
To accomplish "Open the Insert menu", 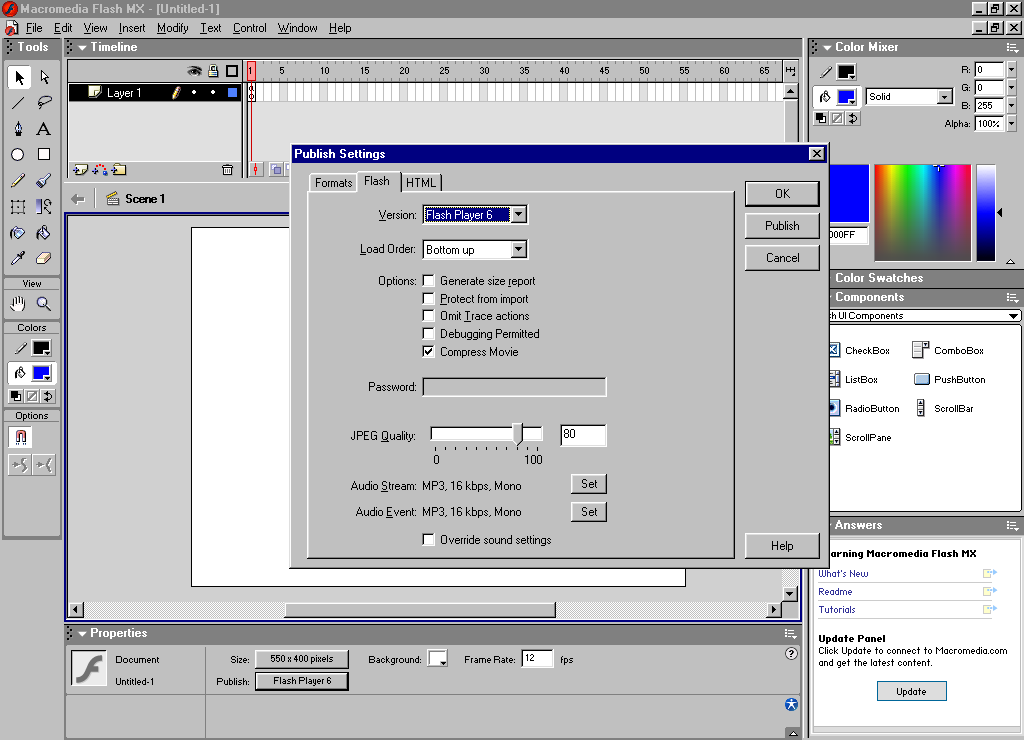I will (132, 28).
